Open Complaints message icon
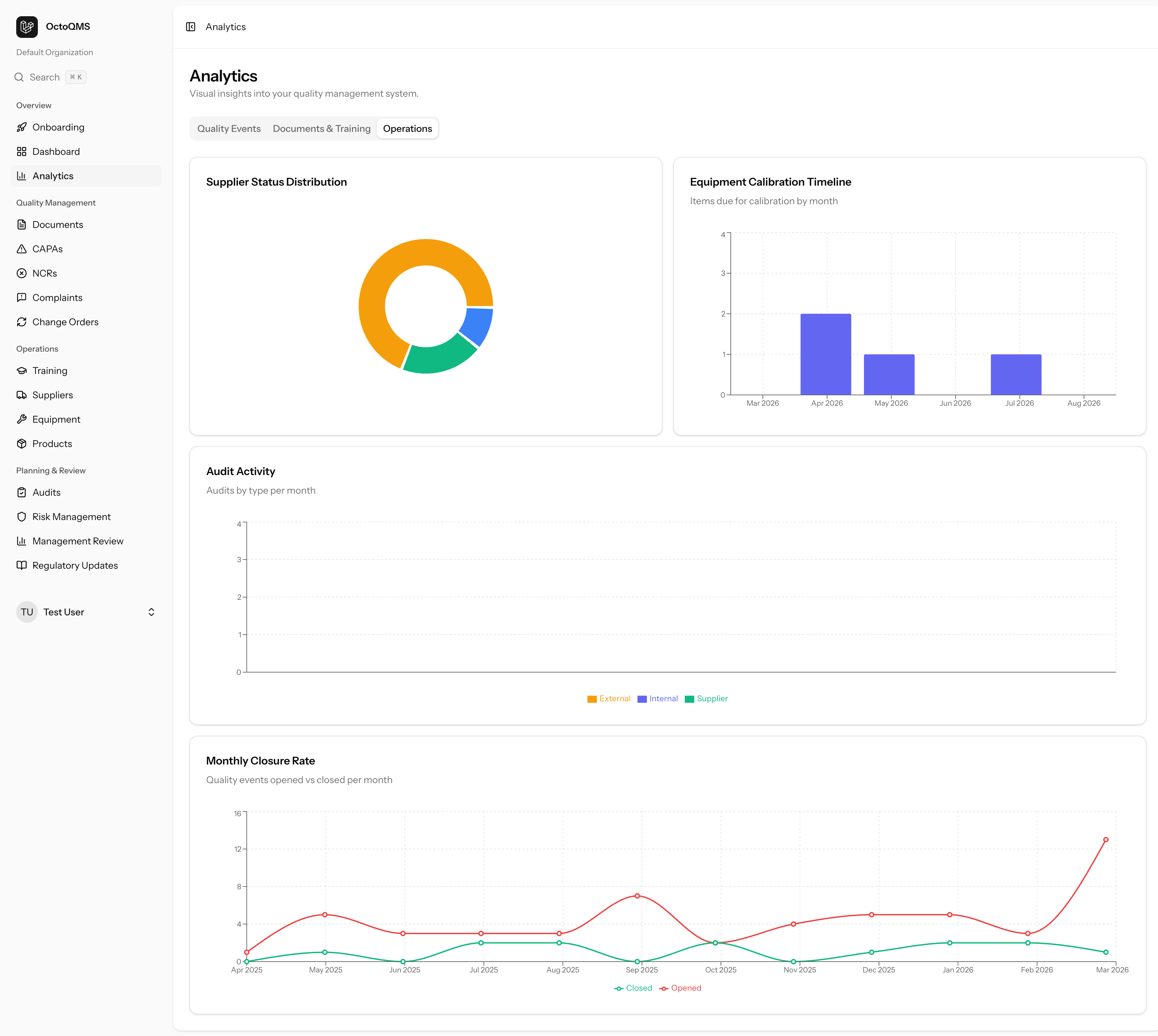This screenshot has height=1036, width=1158. (22, 298)
